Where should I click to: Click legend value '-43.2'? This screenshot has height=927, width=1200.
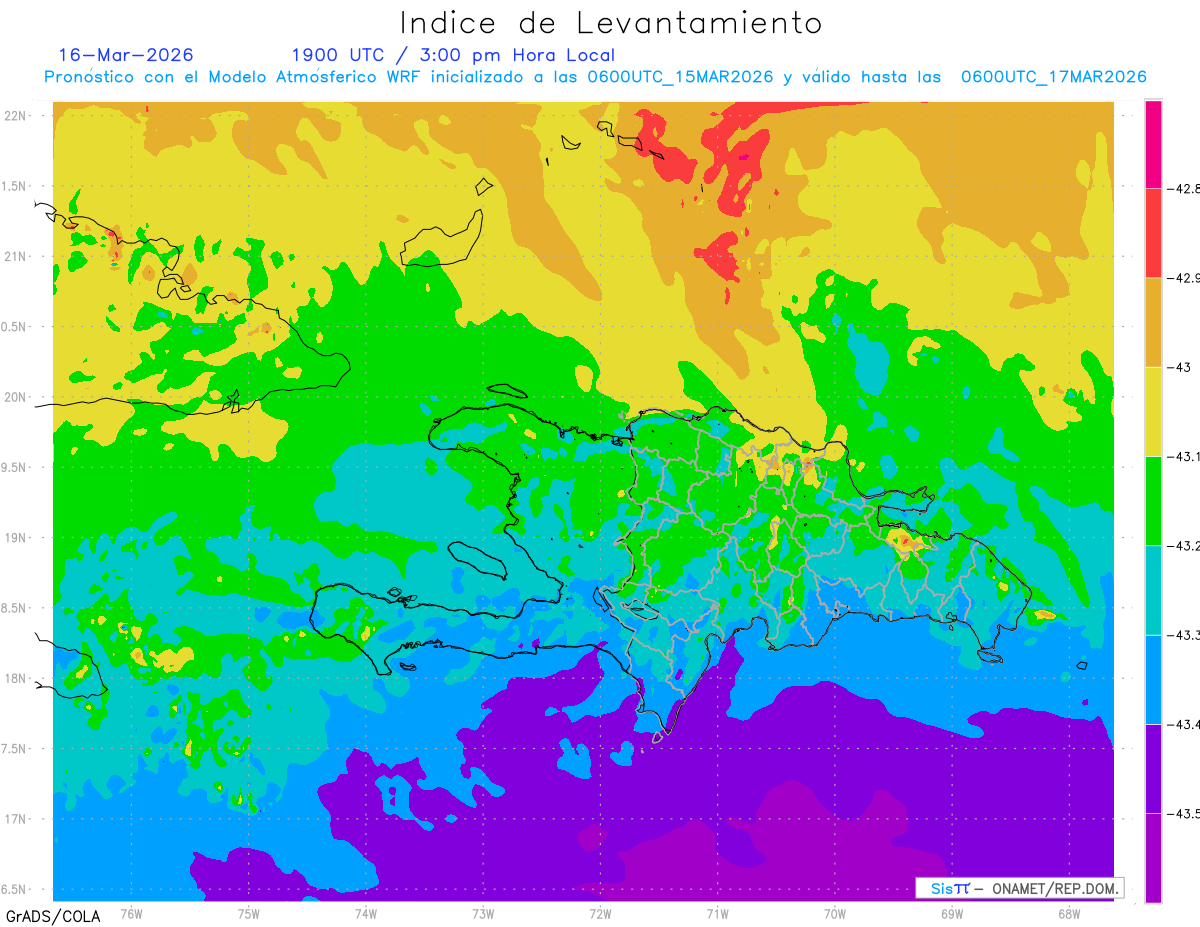pos(1184,545)
